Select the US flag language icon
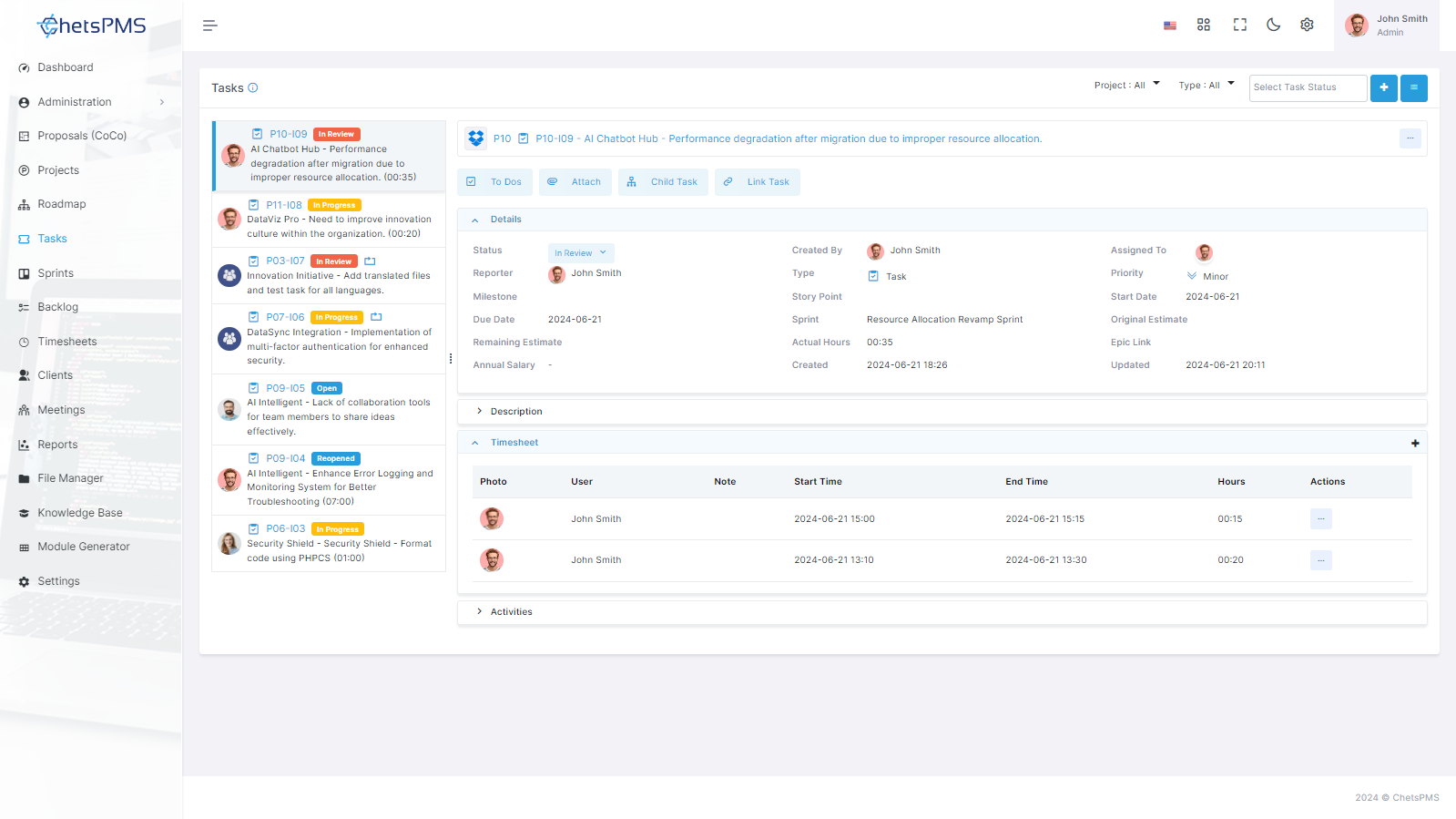This screenshot has width=1456, height=819. [x=1170, y=26]
